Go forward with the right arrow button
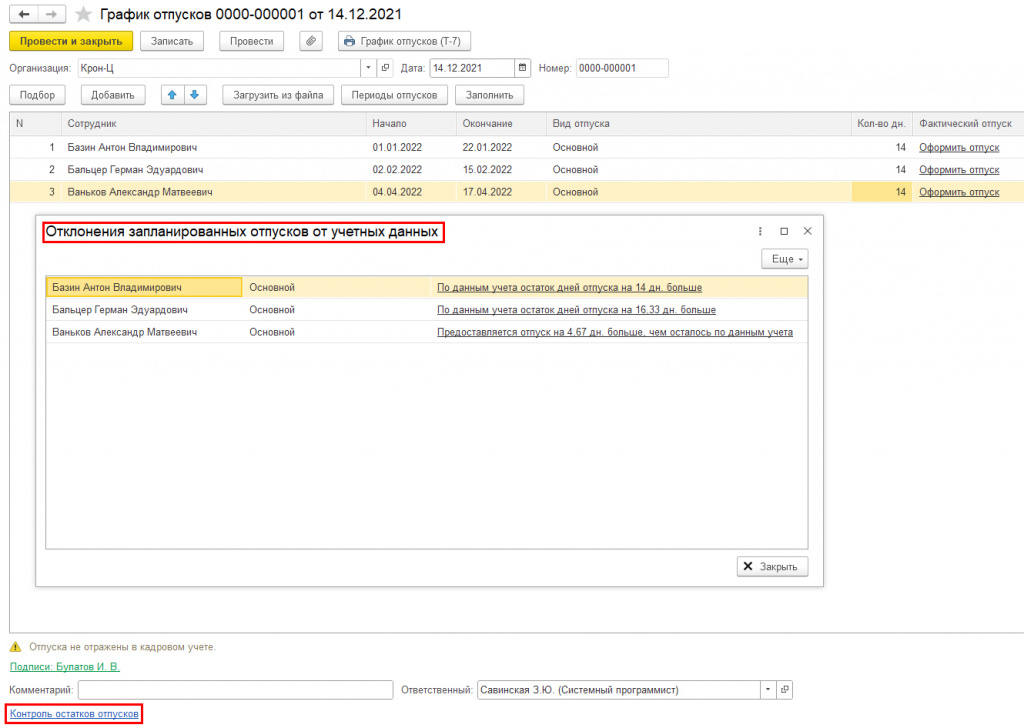Screen dimensions: 1024x728 (x=52, y=14)
